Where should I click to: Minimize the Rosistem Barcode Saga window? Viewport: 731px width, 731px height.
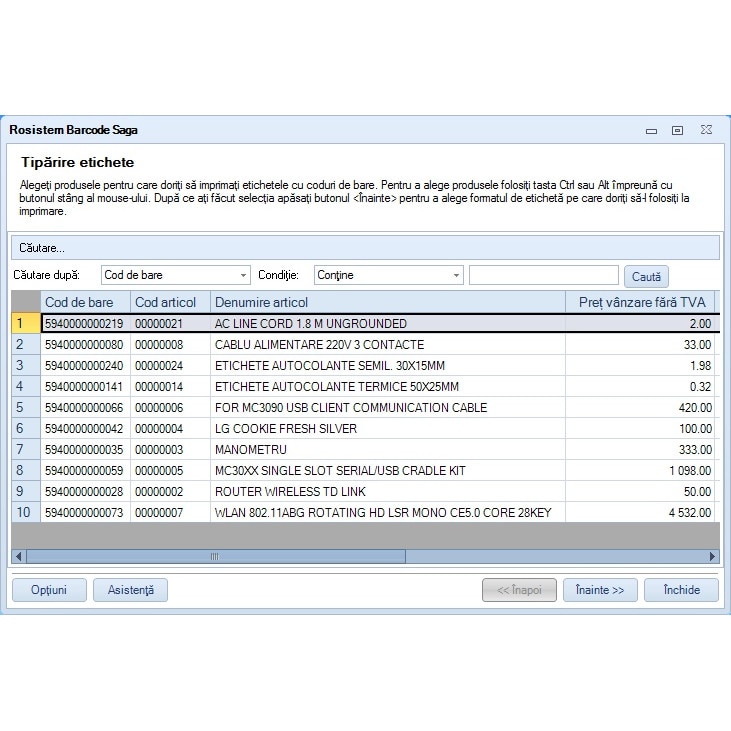click(651, 130)
